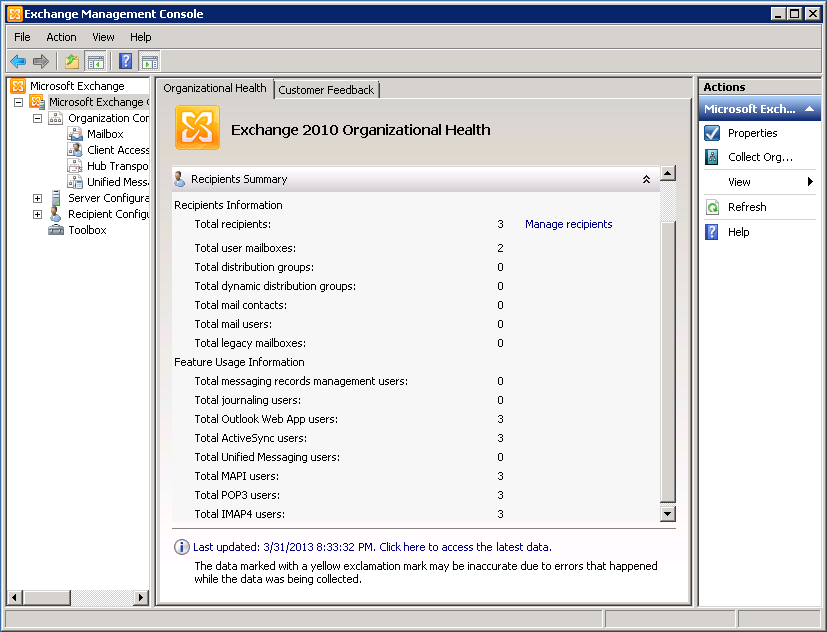Click the Hub Transport node icon
This screenshot has width=827, height=632.
75,166
